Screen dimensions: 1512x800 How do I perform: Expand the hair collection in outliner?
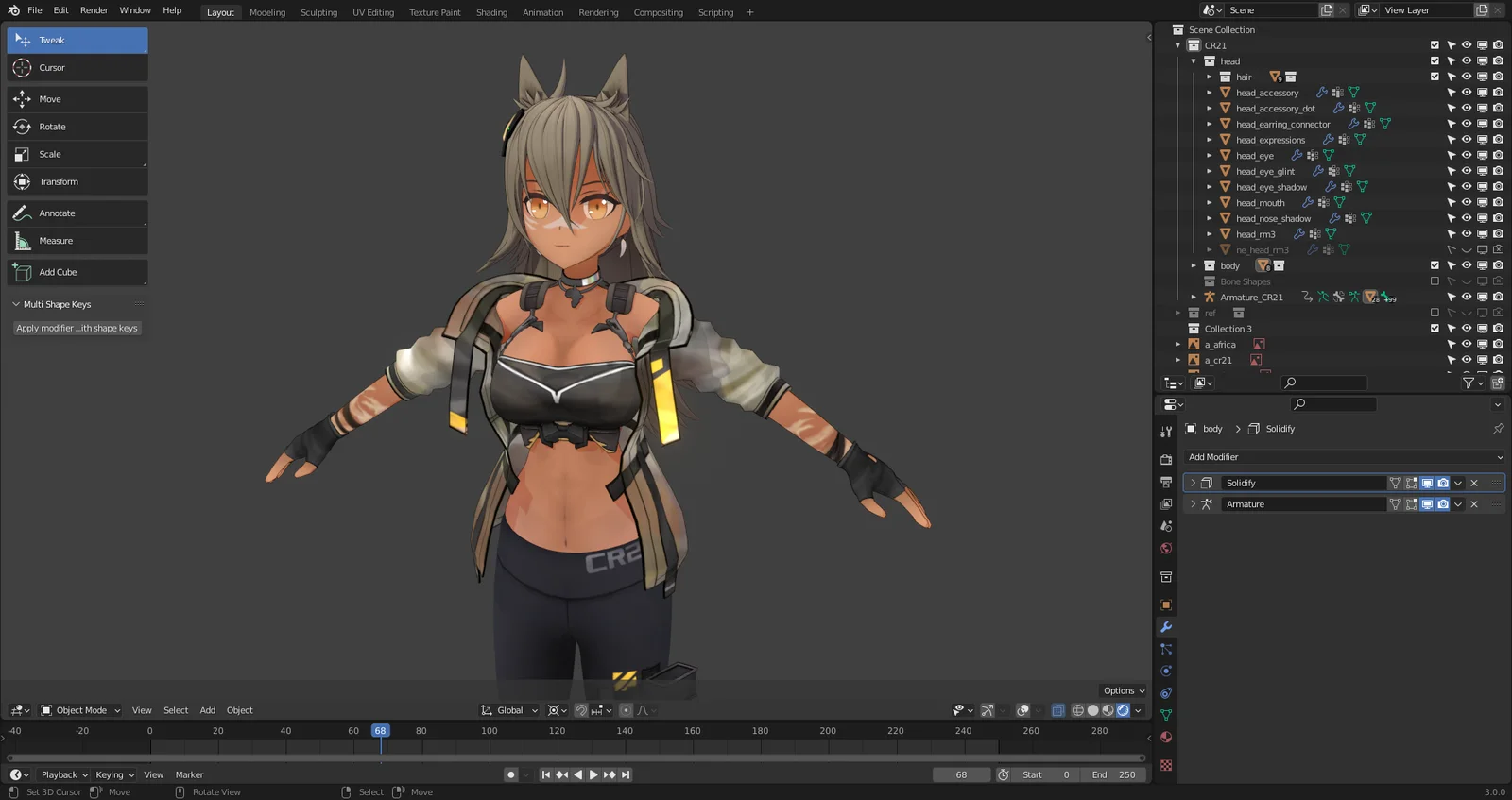point(1210,77)
